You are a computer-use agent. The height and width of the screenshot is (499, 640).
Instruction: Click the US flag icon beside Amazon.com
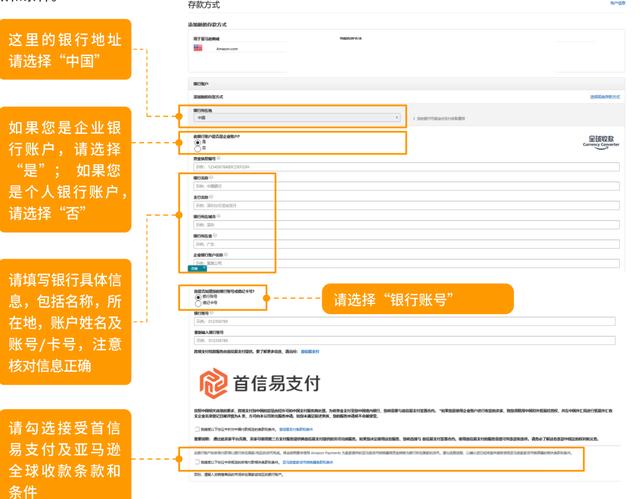pyautogui.click(x=198, y=47)
